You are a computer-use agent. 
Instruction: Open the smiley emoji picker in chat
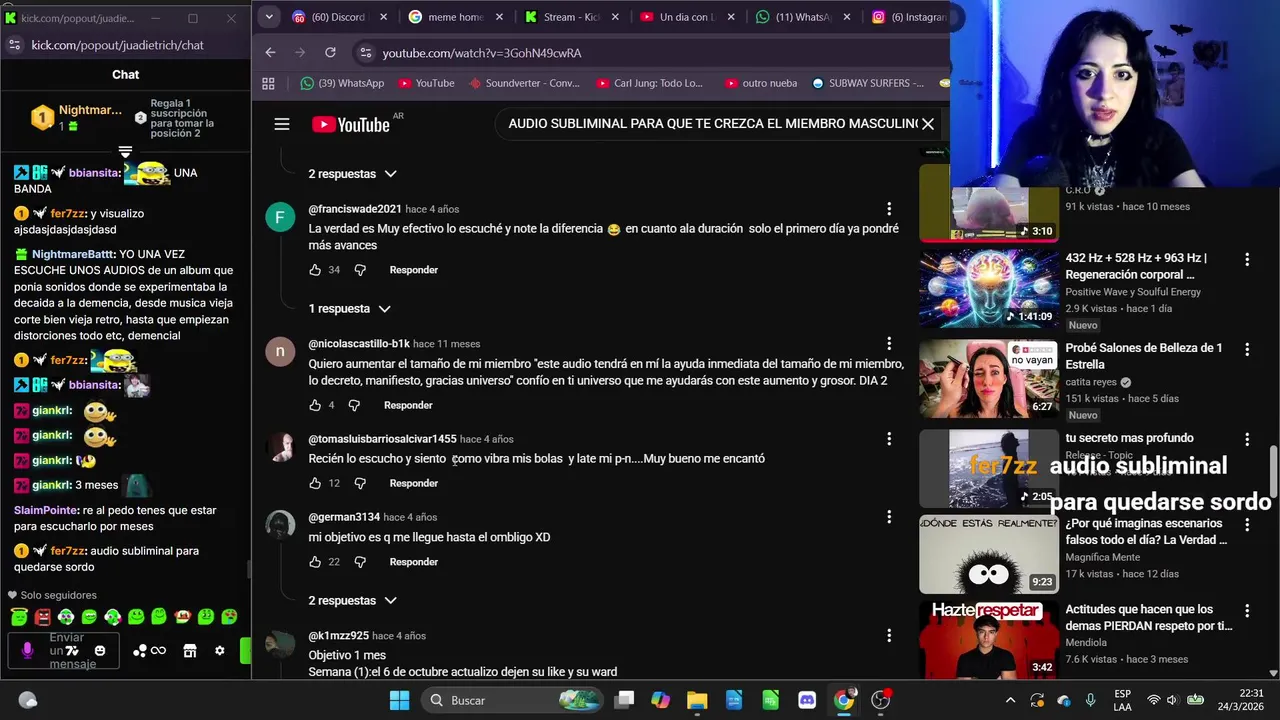pyautogui.click(x=101, y=651)
